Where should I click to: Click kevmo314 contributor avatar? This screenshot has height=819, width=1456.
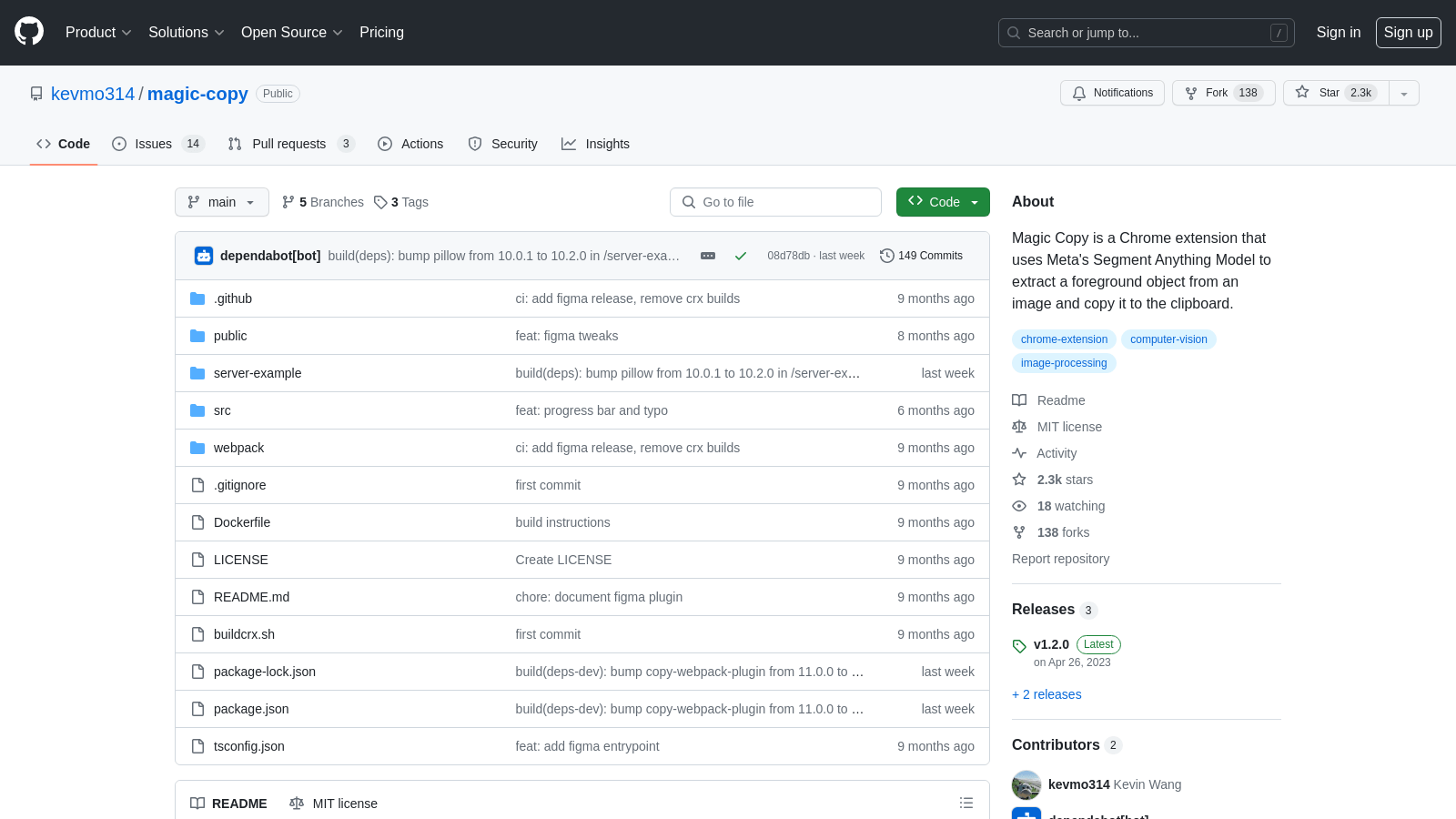pyautogui.click(x=1026, y=784)
